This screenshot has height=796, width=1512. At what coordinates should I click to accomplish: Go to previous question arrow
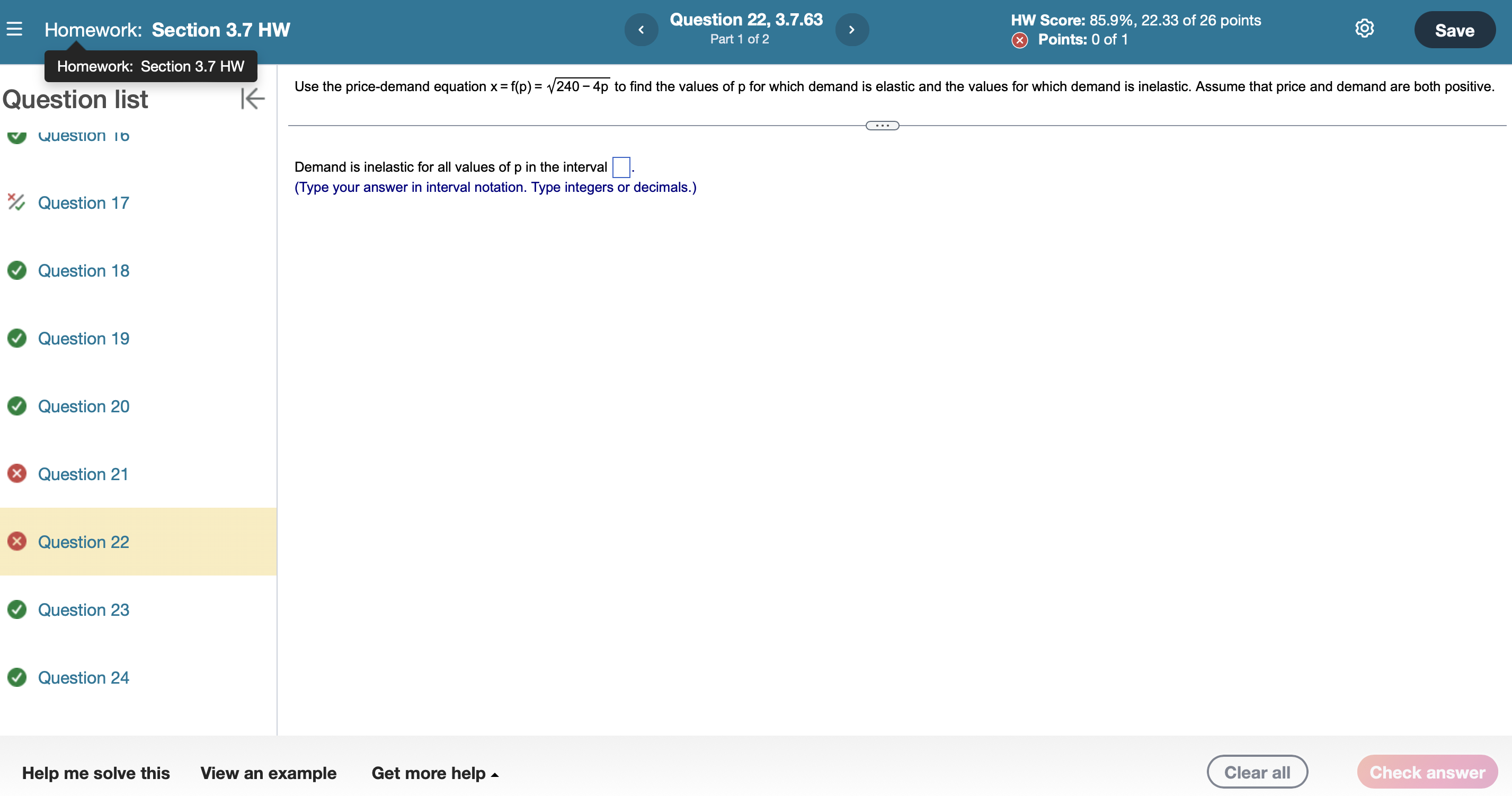pyautogui.click(x=641, y=30)
